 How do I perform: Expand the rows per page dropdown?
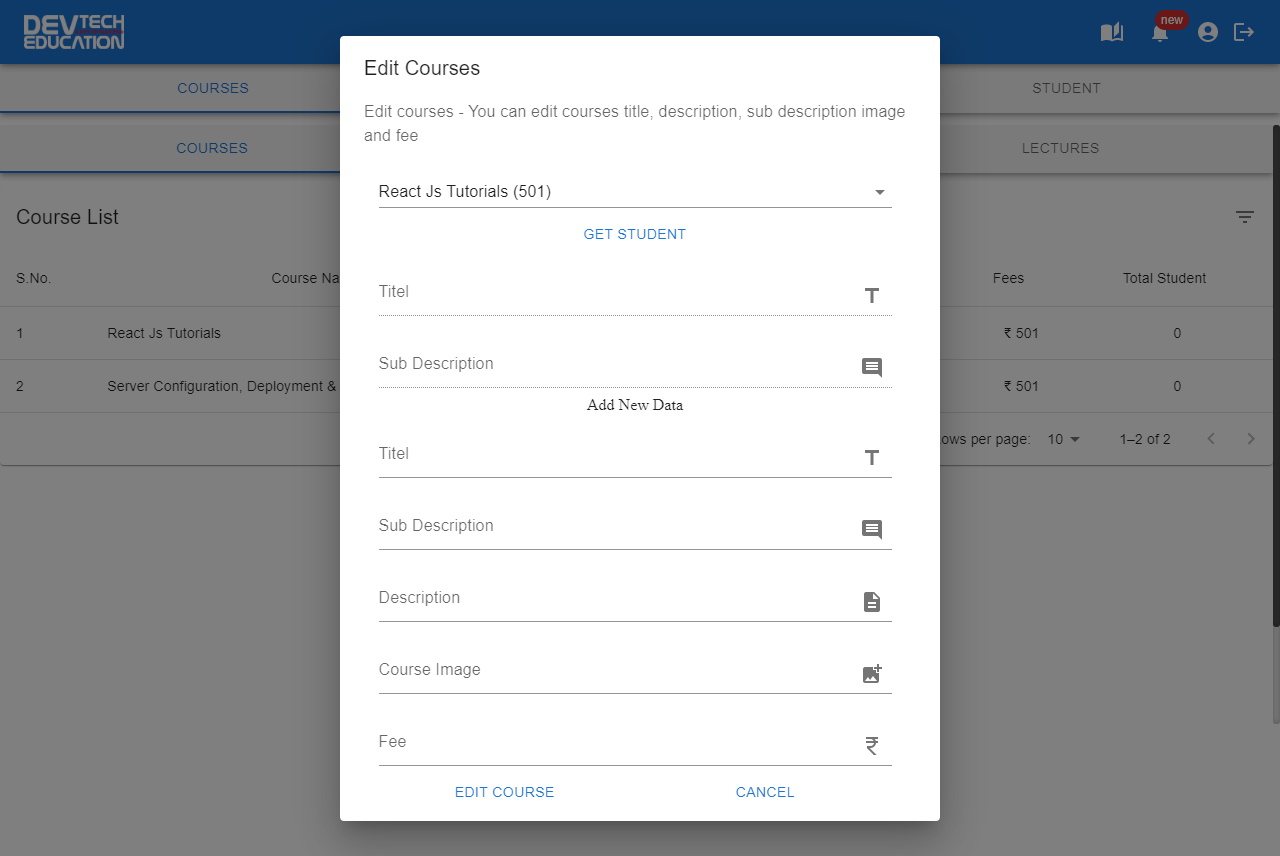1064,439
